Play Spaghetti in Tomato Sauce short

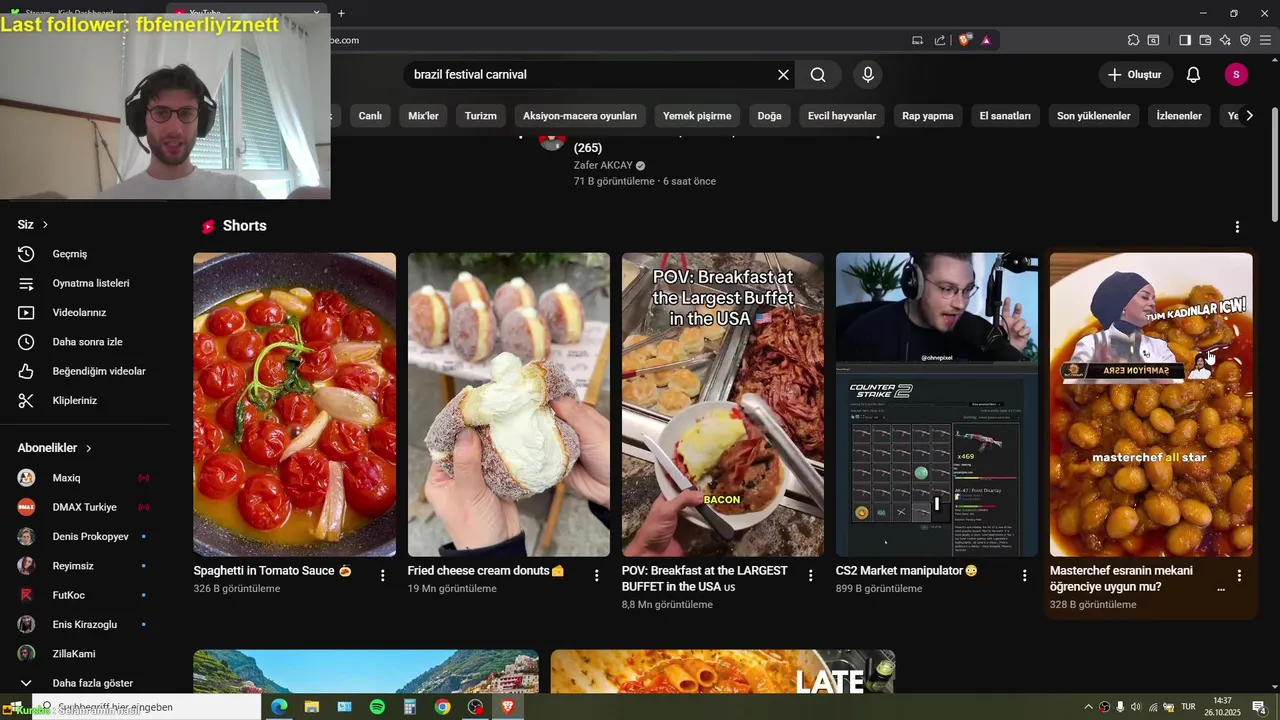(294, 404)
